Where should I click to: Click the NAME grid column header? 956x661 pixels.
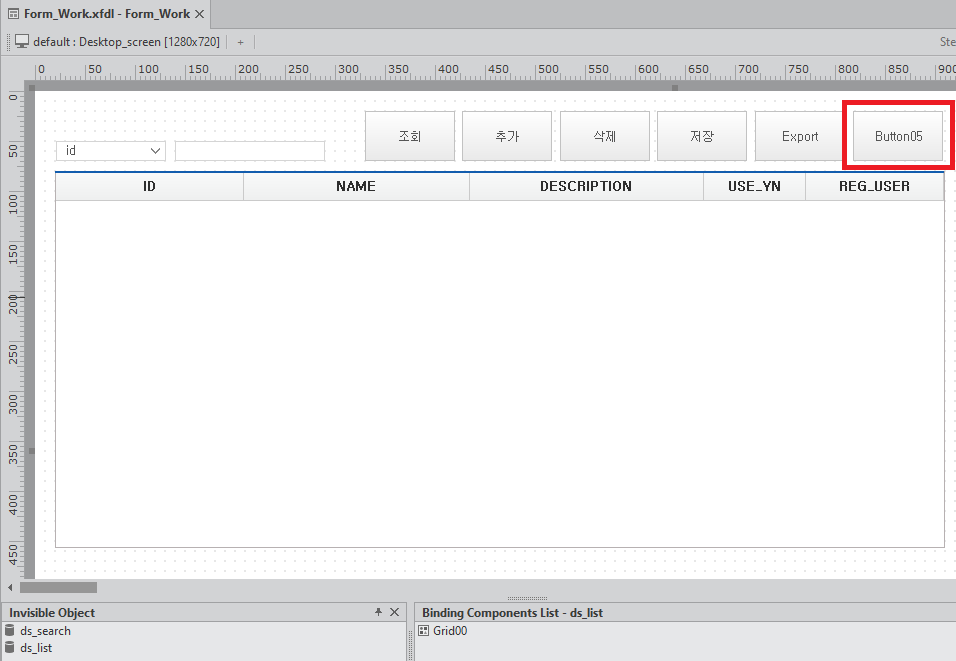tap(356, 187)
